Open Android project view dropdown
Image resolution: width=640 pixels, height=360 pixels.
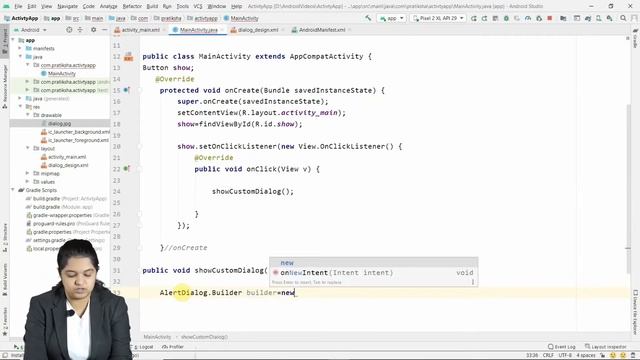(30, 30)
